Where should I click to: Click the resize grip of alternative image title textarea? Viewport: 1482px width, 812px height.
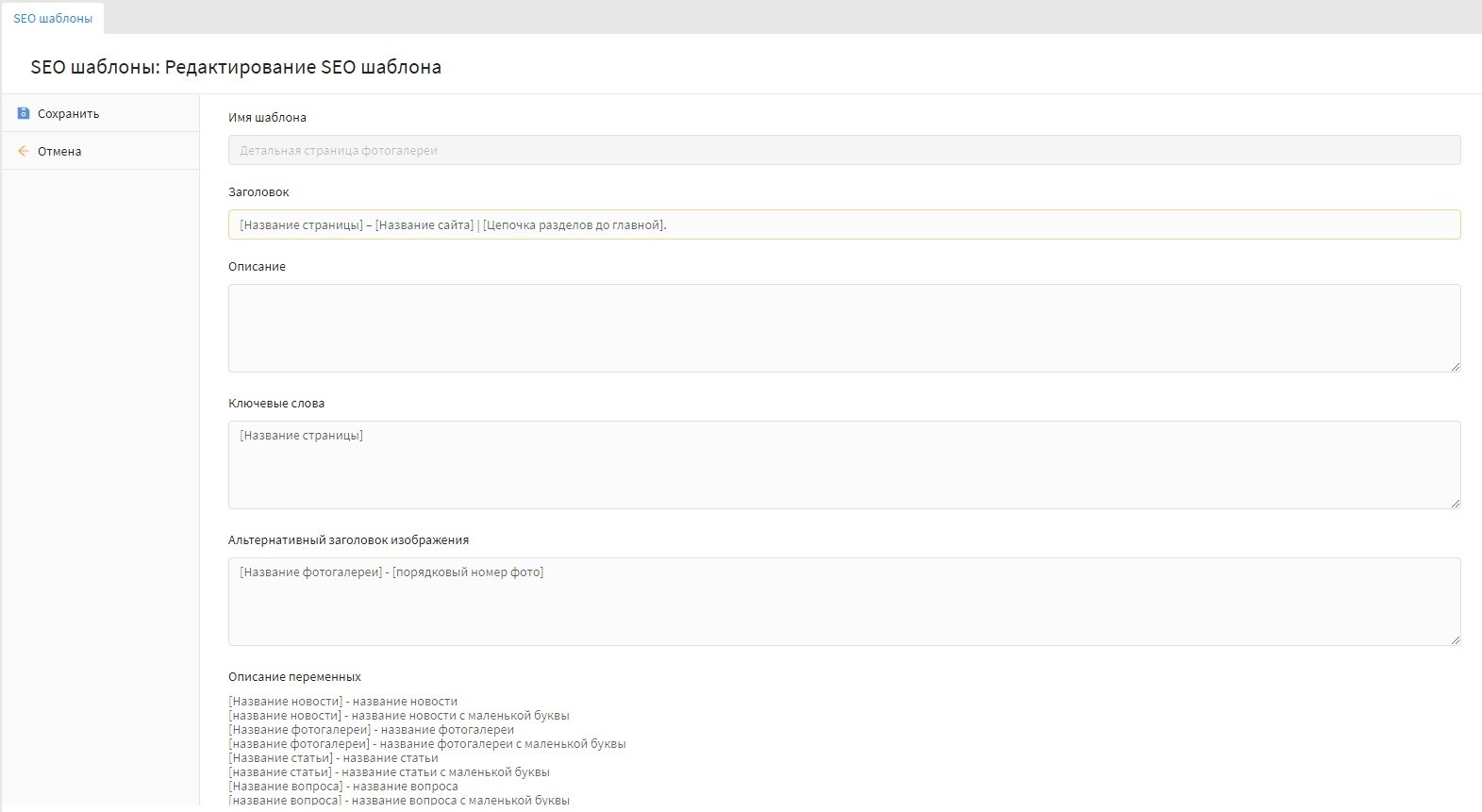click(x=1456, y=640)
